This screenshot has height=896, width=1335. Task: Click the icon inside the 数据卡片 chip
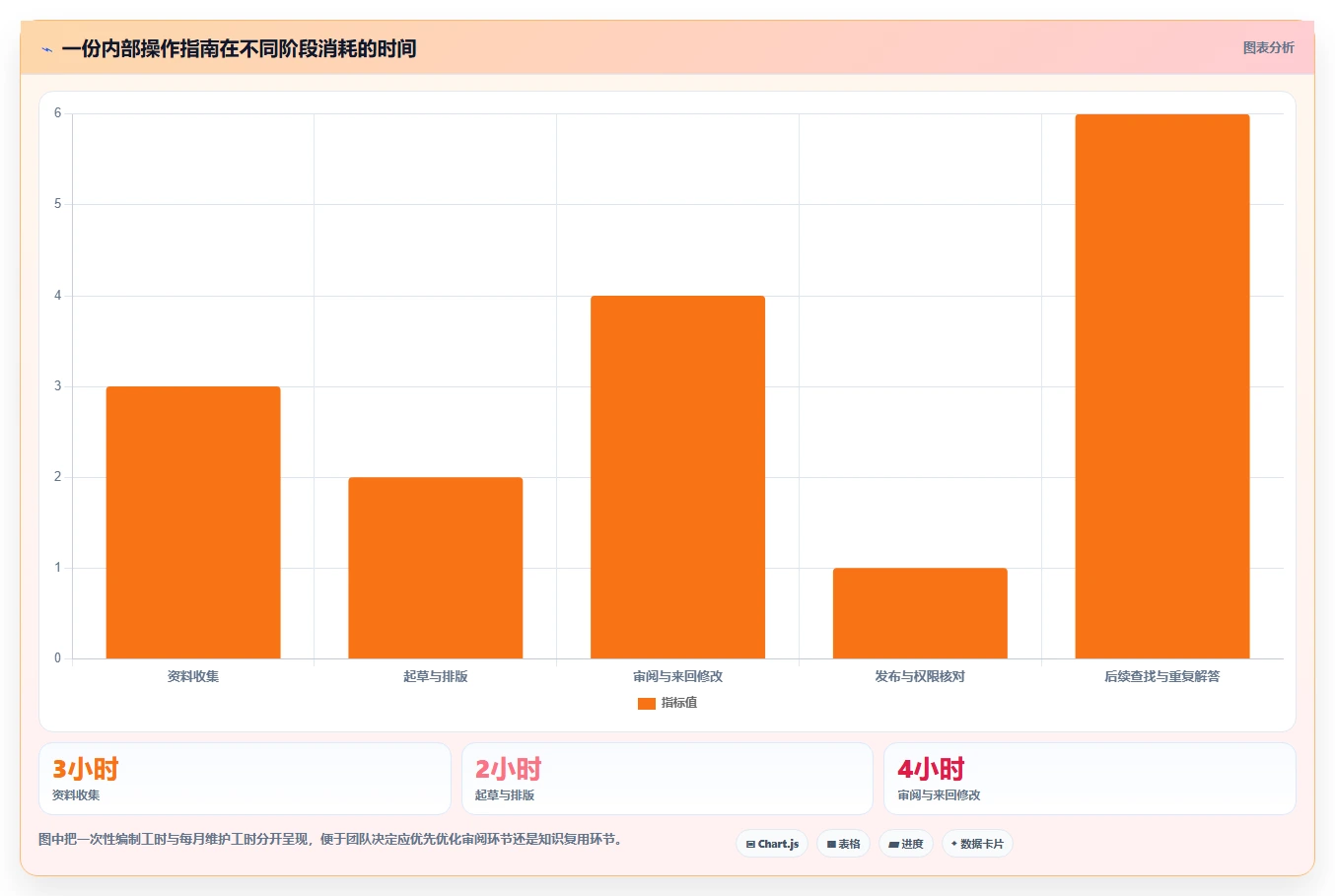(954, 844)
